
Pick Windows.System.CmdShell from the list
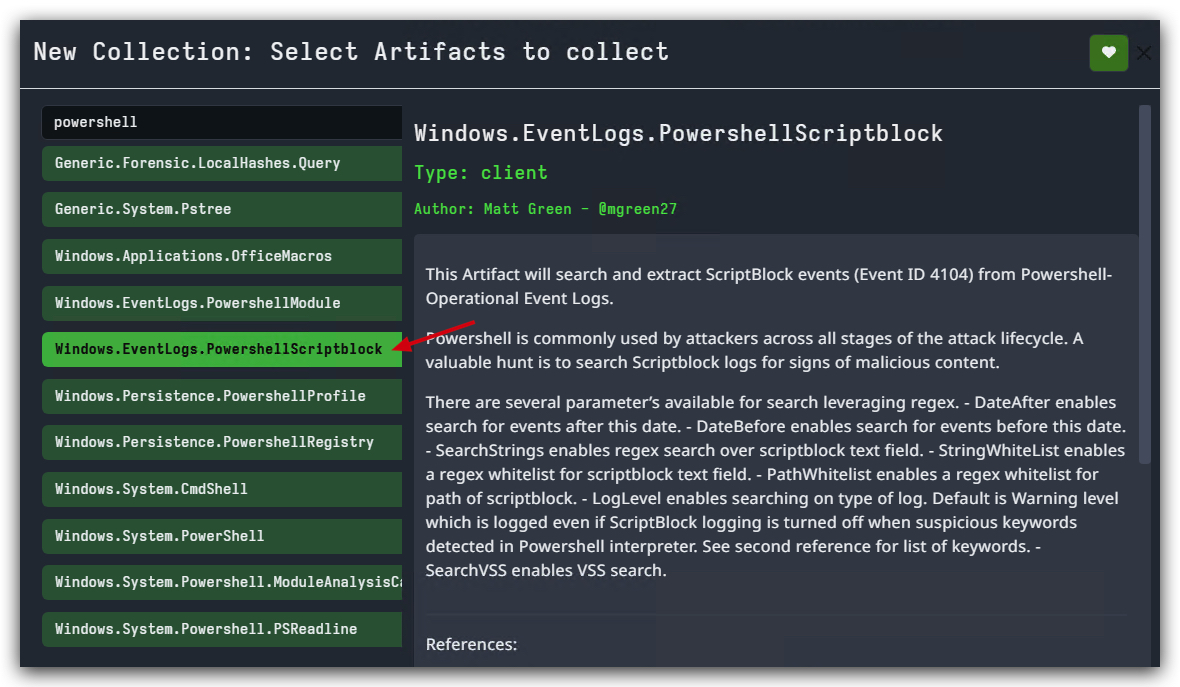pyautogui.click(x=222, y=489)
